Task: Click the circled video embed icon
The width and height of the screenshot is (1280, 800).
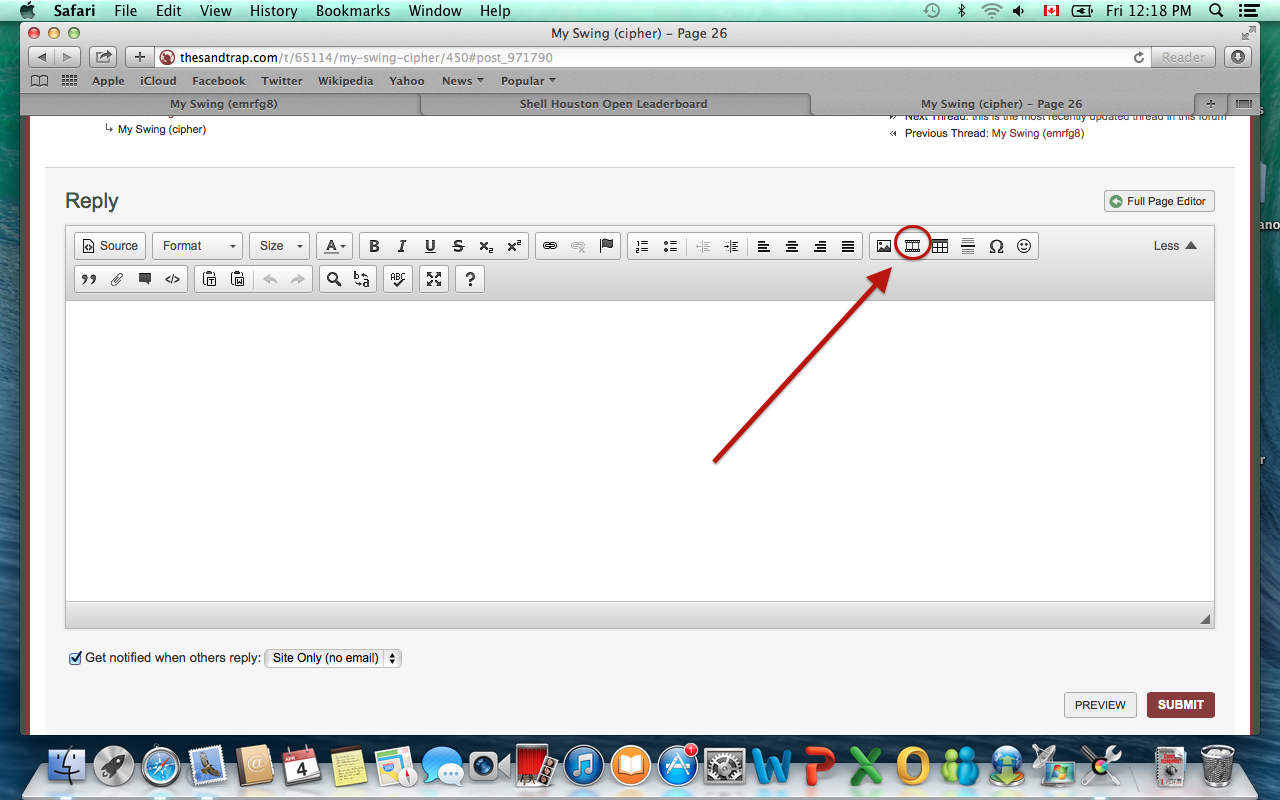Action: click(x=912, y=246)
